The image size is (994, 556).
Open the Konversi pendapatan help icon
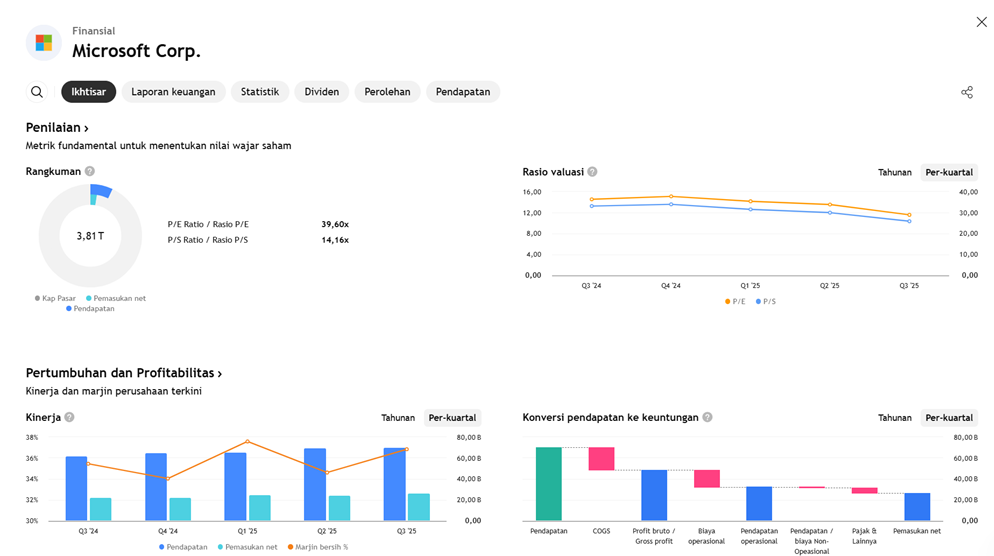[707, 417]
